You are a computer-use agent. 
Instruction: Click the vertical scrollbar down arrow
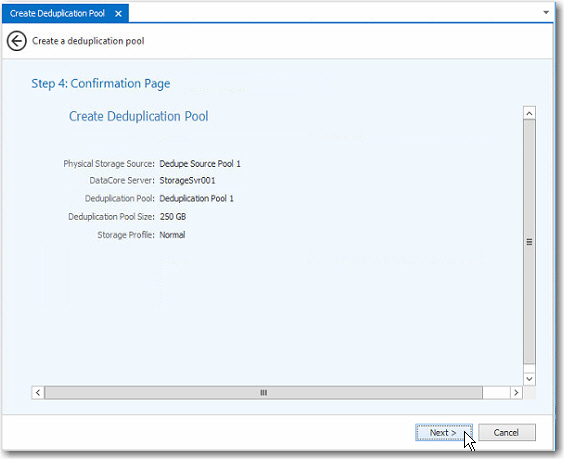click(529, 379)
